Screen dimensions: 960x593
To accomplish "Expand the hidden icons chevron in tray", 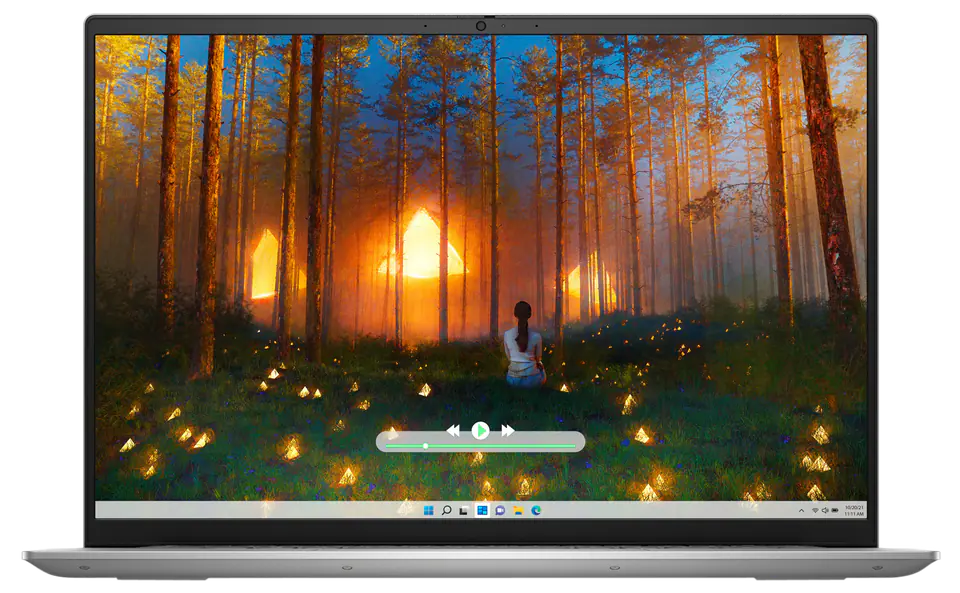I will (802, 510).
